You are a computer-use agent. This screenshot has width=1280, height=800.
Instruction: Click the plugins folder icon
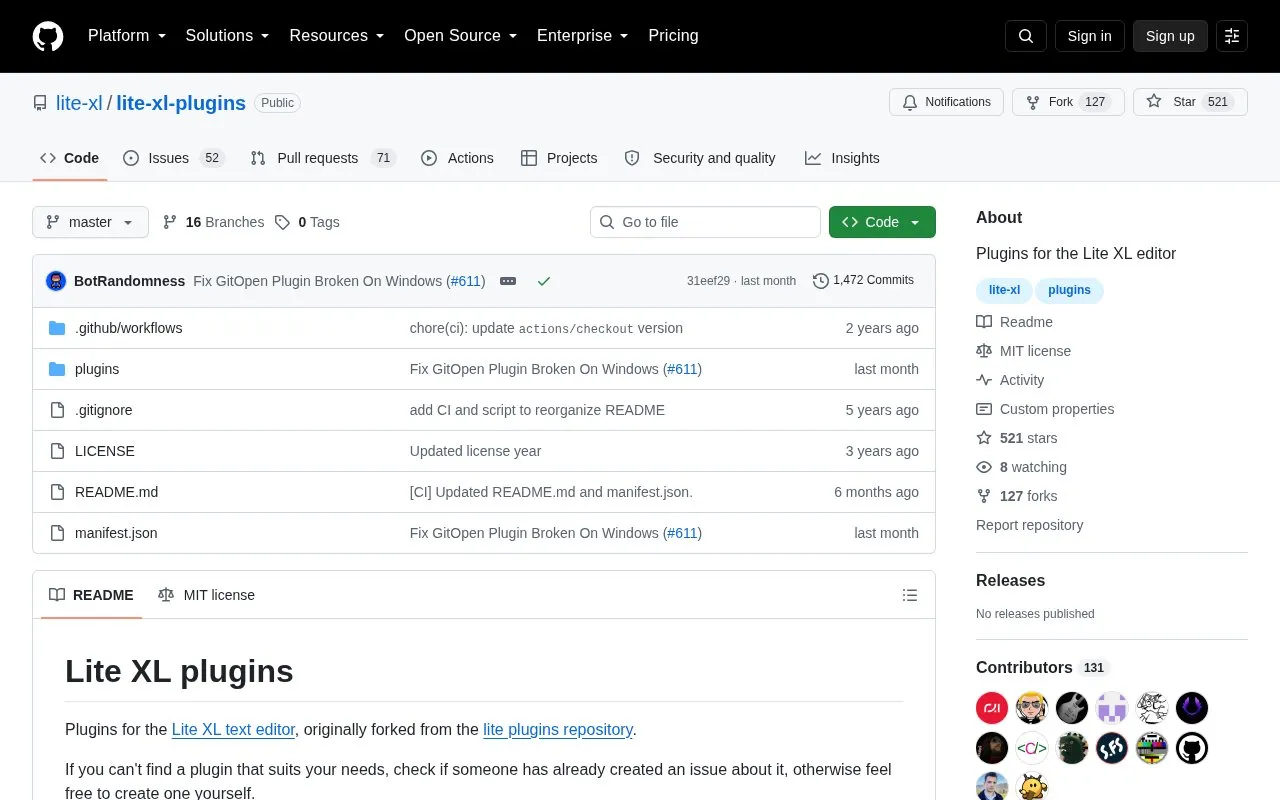[57, 369]
